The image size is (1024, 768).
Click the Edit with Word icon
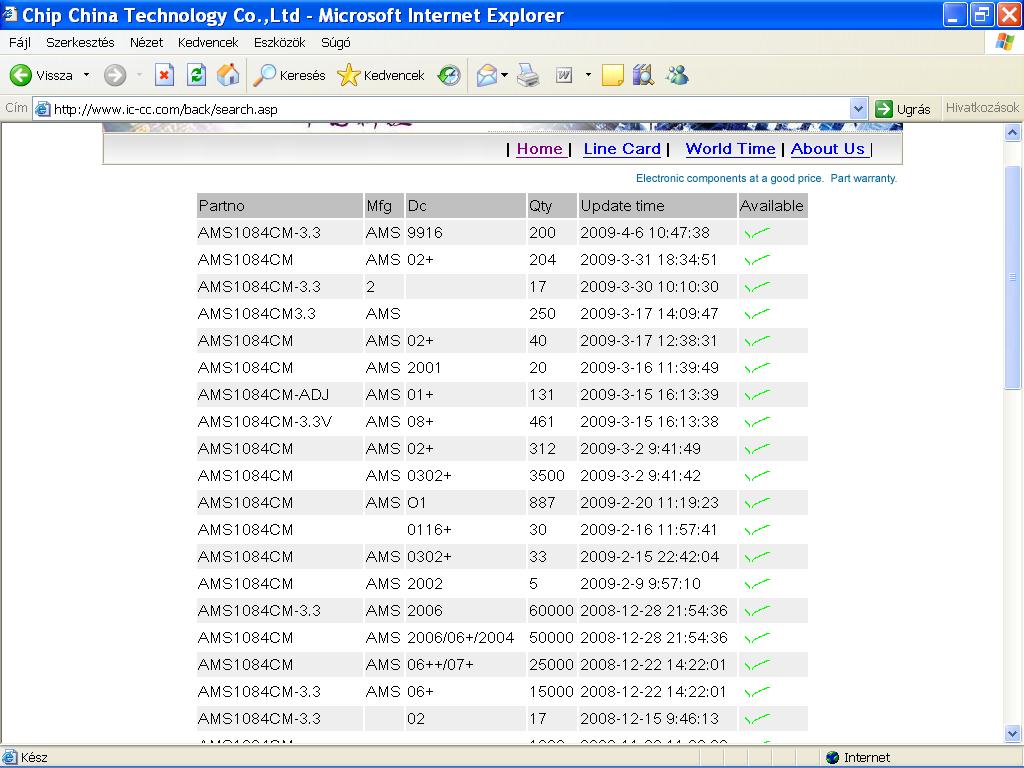click(564, 75)
